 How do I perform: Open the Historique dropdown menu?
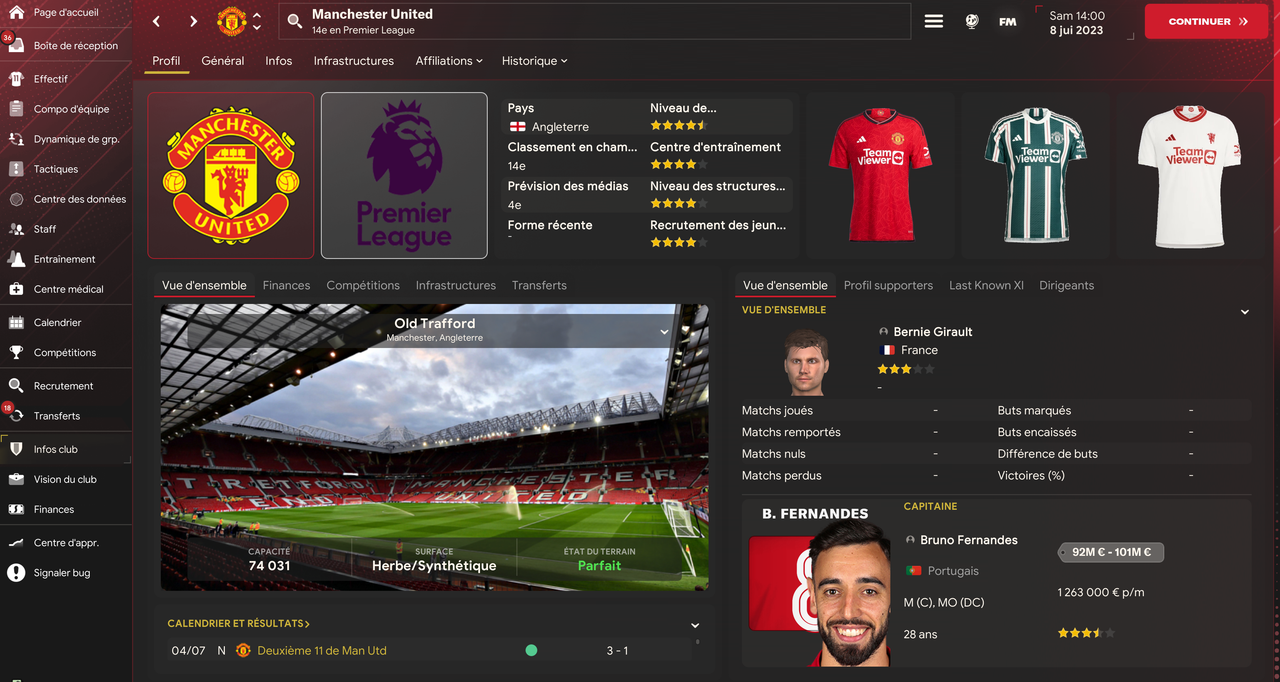point(535,61)
